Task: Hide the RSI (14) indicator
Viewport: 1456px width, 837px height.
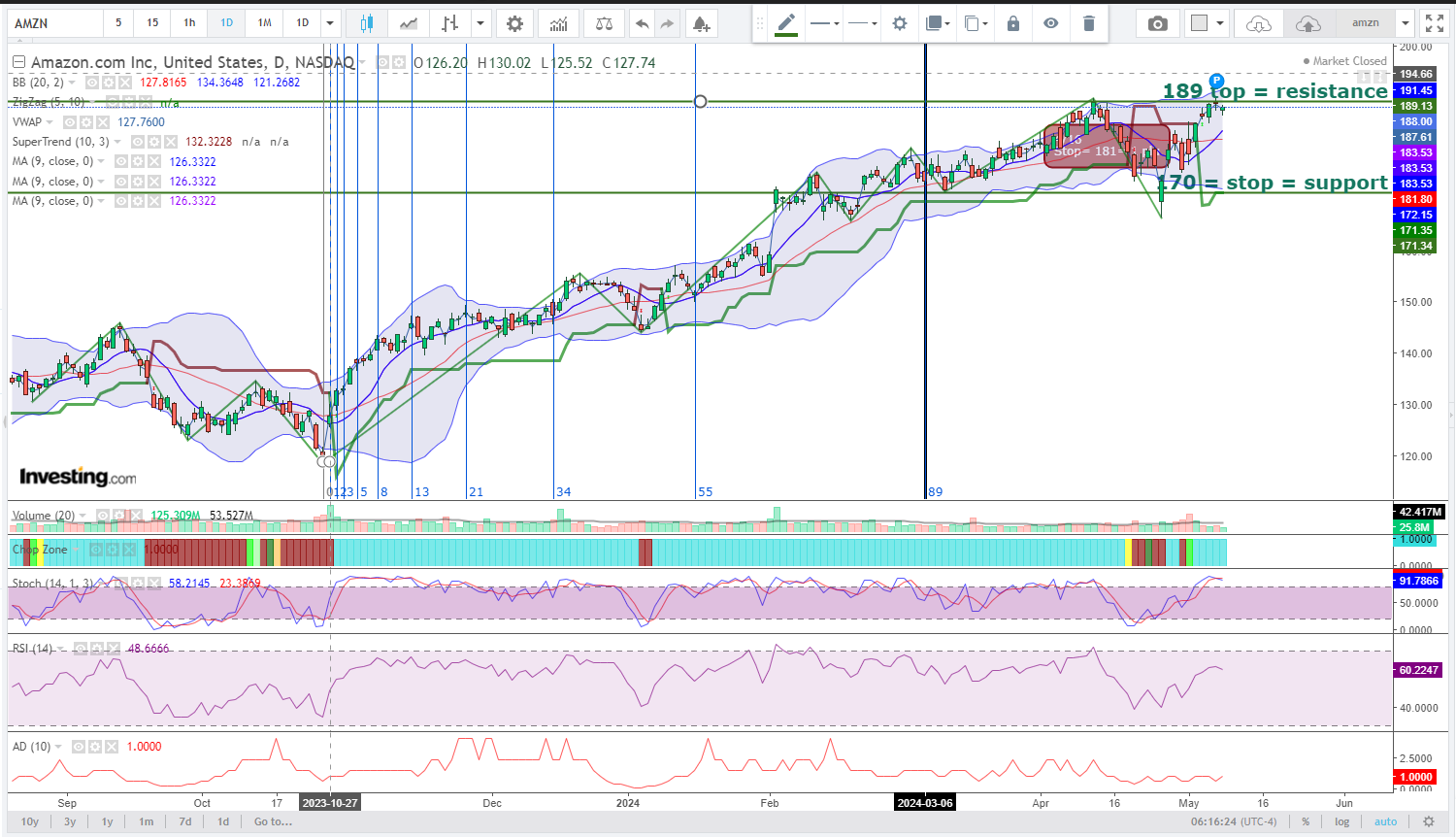Action: pos(80,649)
